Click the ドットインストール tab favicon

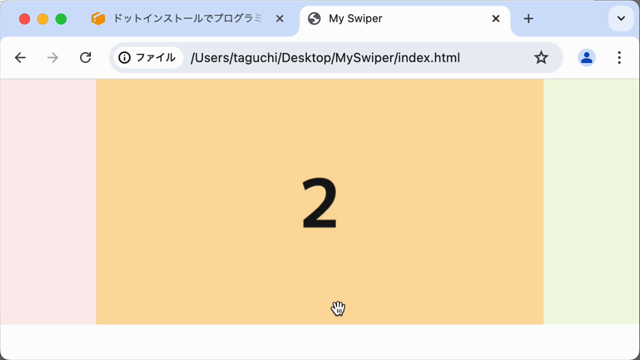(98, 18)
